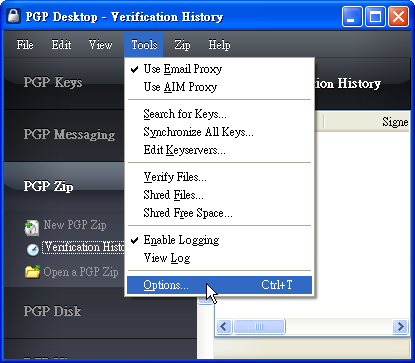
Task: Click the New PGP Zip link
Action: (x=75, y=225)
